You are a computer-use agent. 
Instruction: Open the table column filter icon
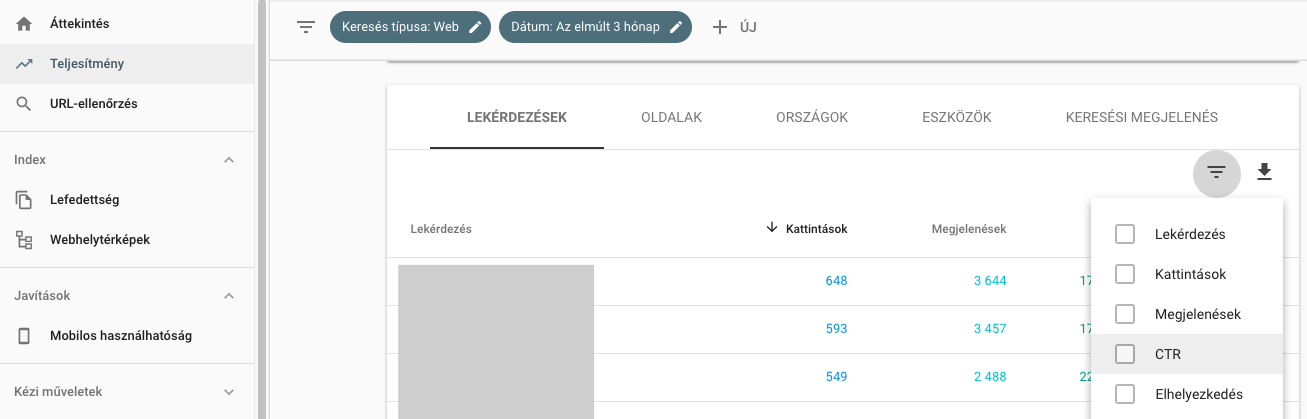click(x=1216, y=173)
